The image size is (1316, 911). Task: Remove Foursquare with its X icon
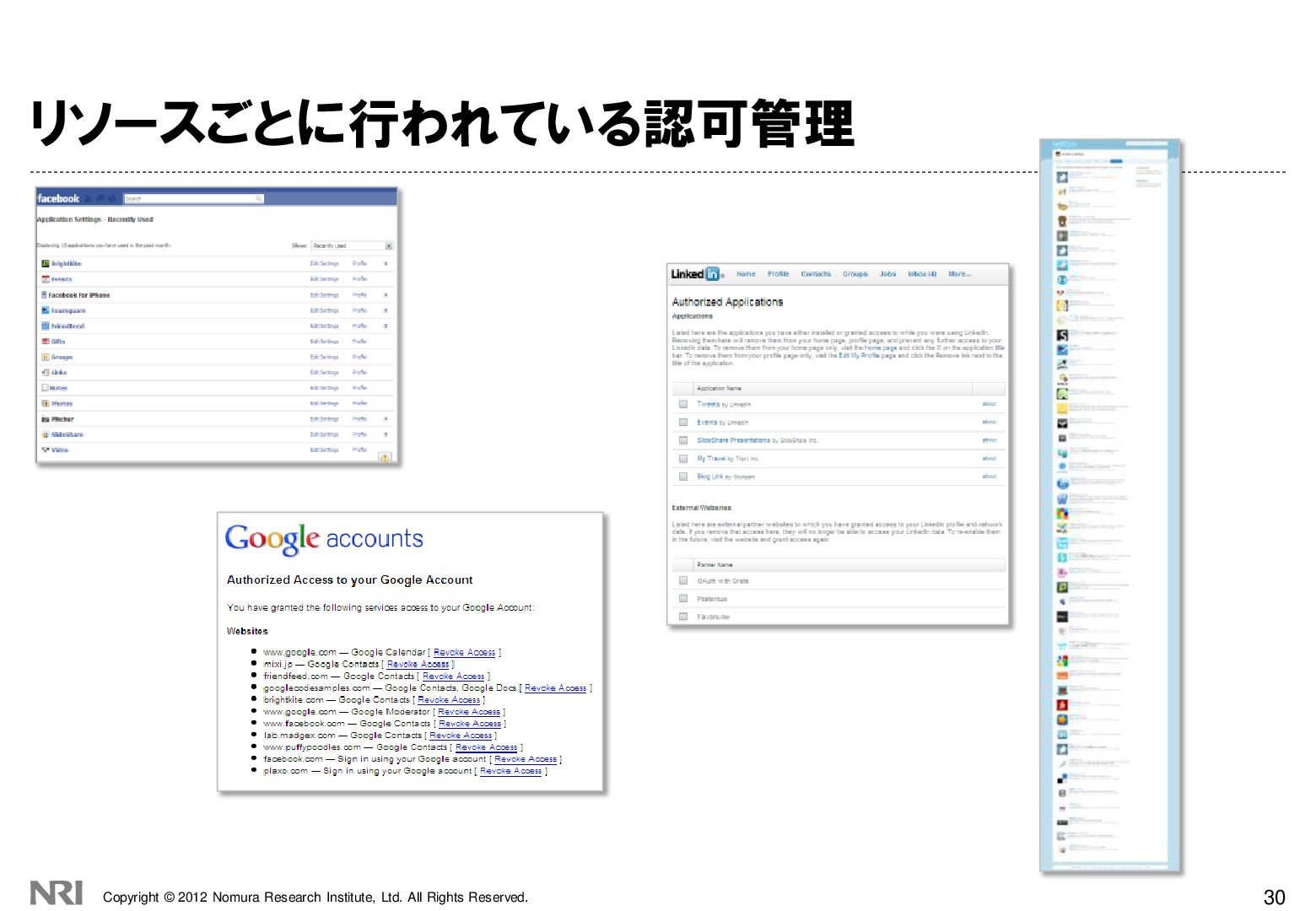pos(386,310)
